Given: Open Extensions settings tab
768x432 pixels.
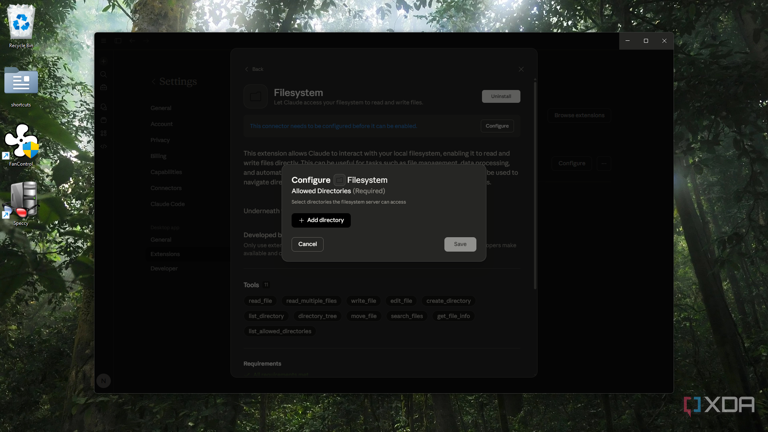Looking at the screenshot, I should [x=165, y=254].
